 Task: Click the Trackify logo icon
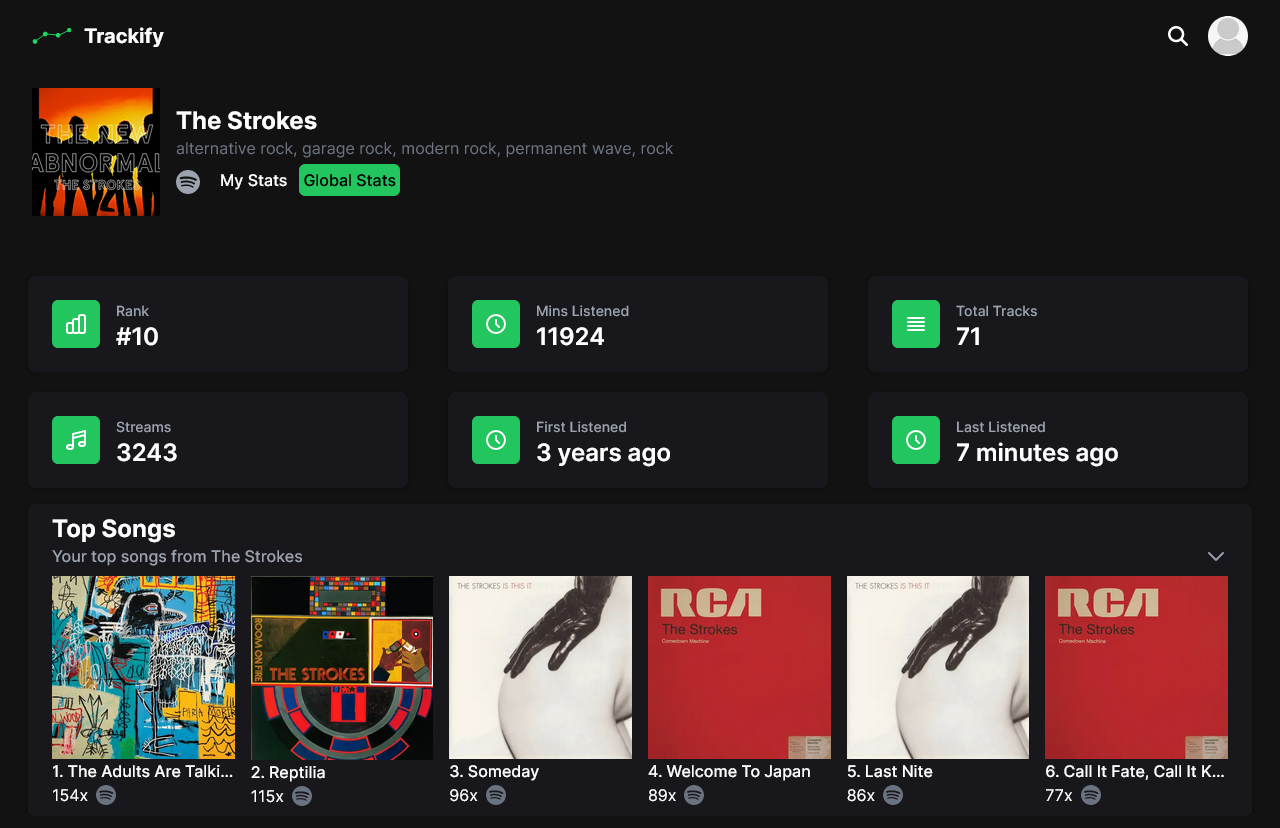pos(52,36)
